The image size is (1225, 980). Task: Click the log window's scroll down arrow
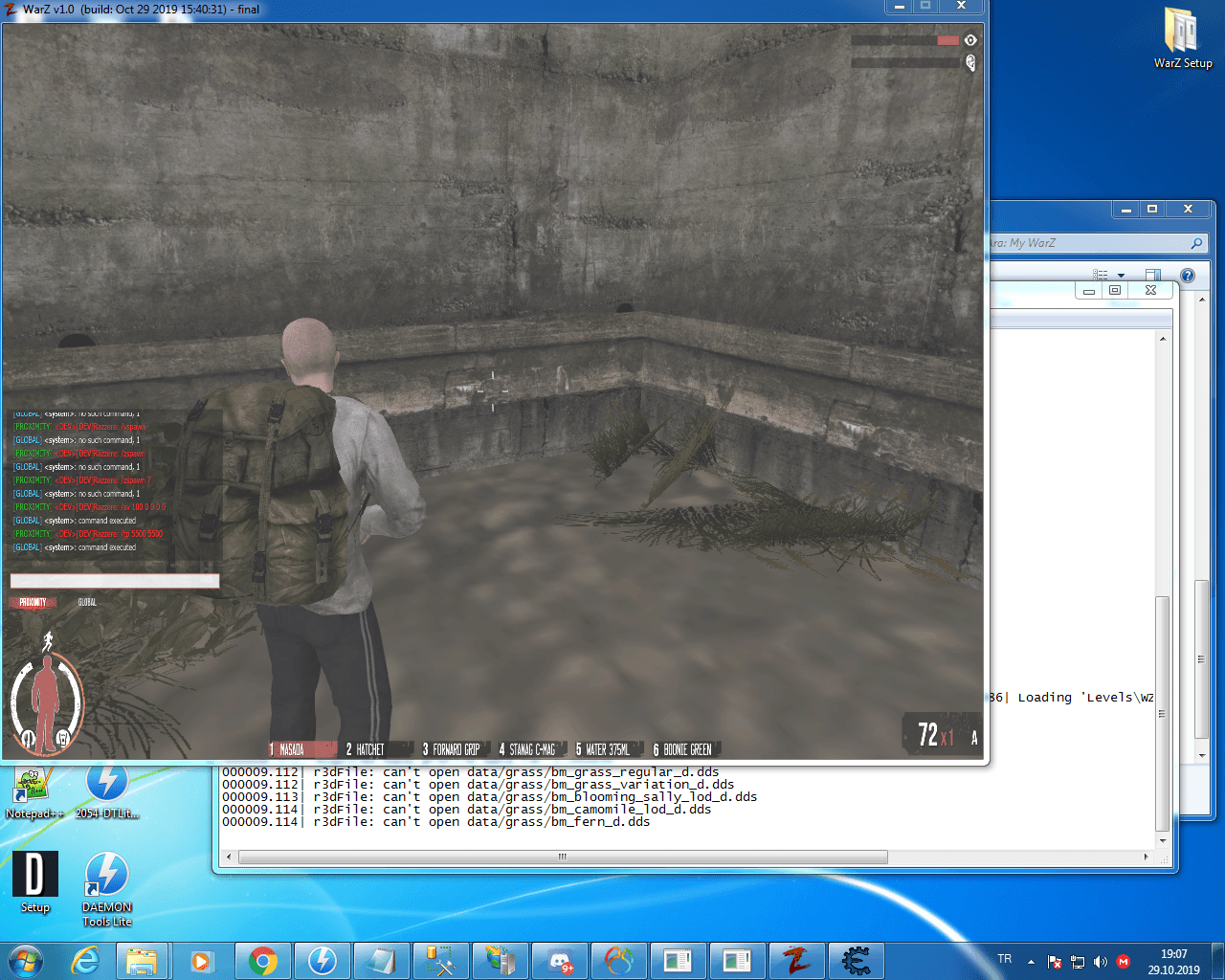[1163, 841]
